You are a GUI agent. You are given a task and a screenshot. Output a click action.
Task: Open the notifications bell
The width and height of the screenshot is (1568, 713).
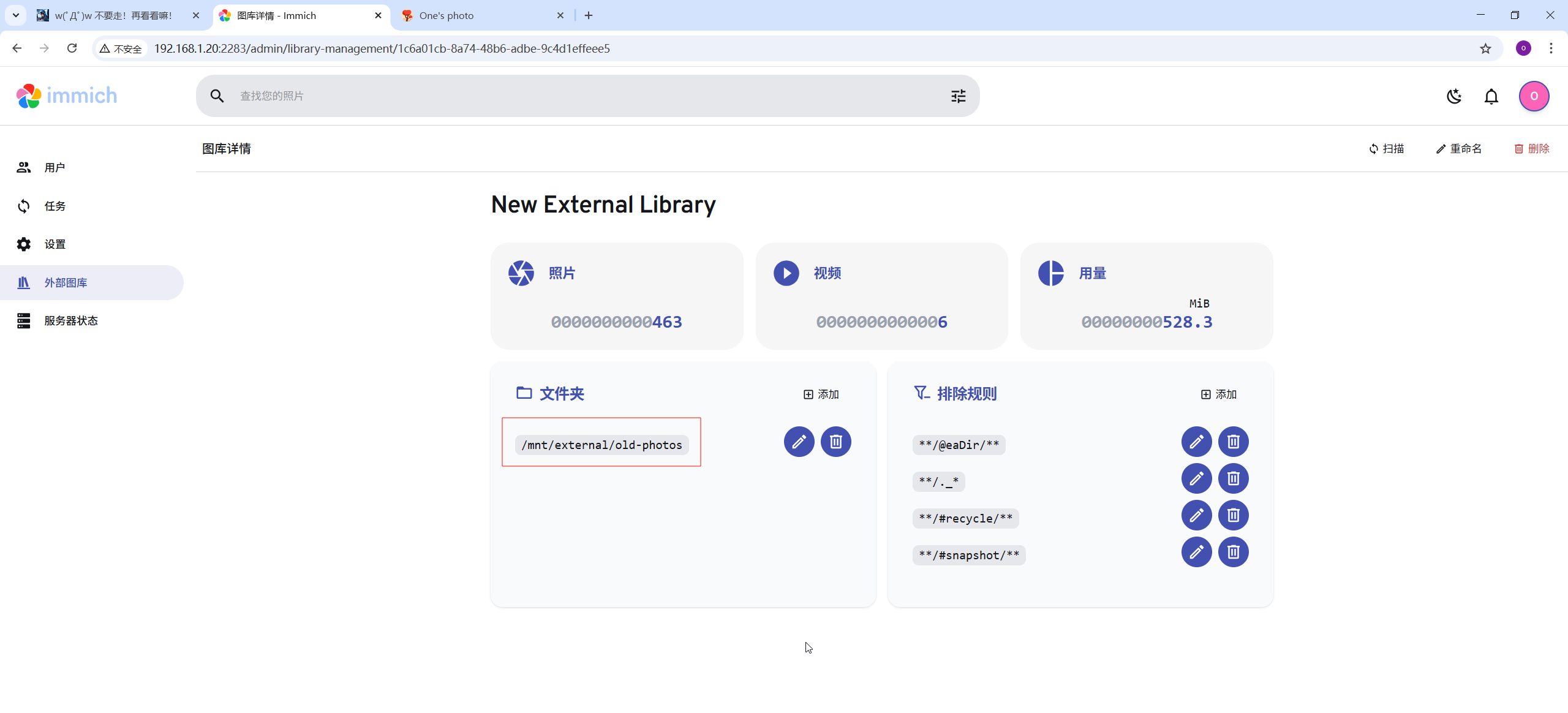pos(1491,96)
